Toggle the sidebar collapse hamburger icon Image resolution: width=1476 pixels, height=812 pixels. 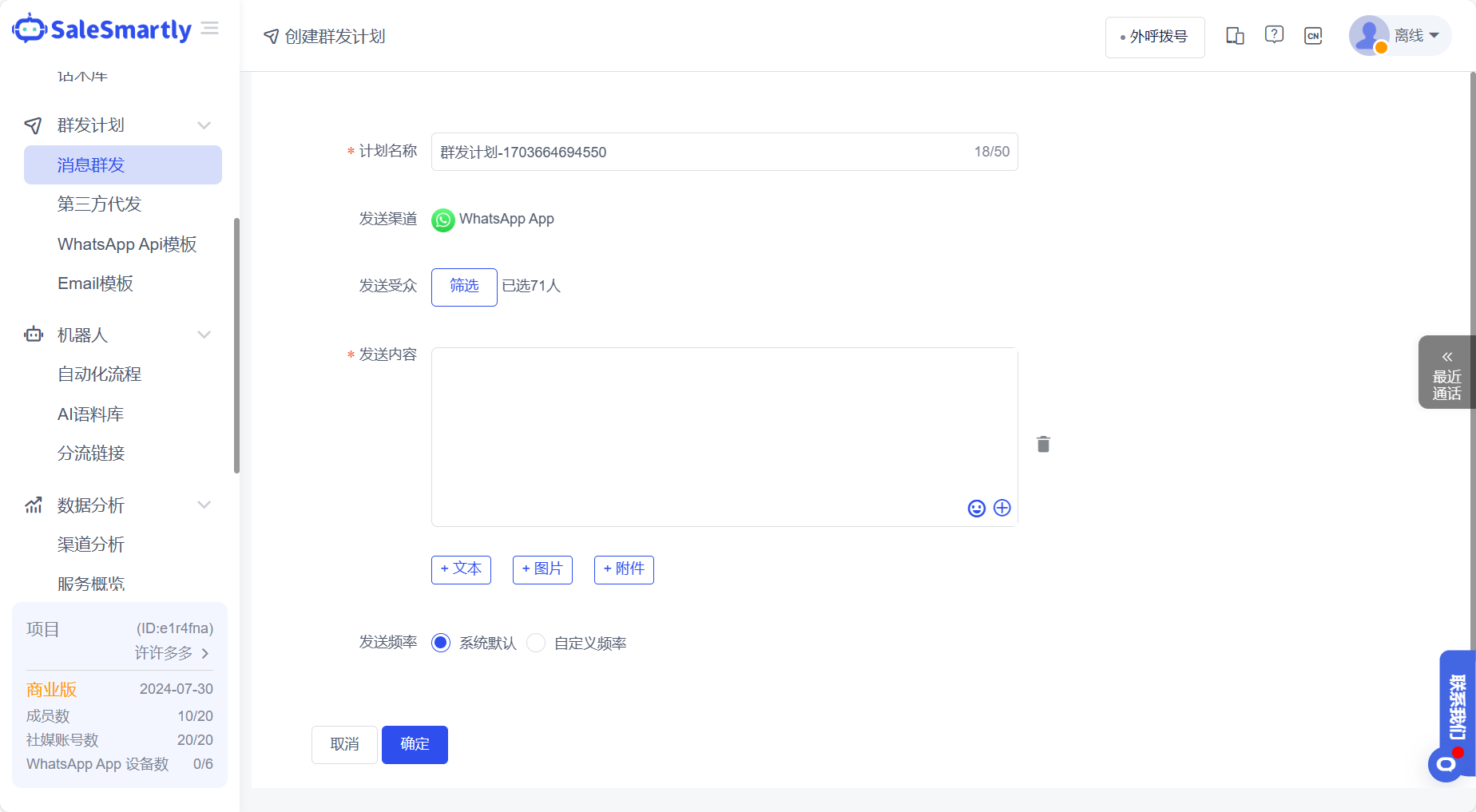pos(209,27)
